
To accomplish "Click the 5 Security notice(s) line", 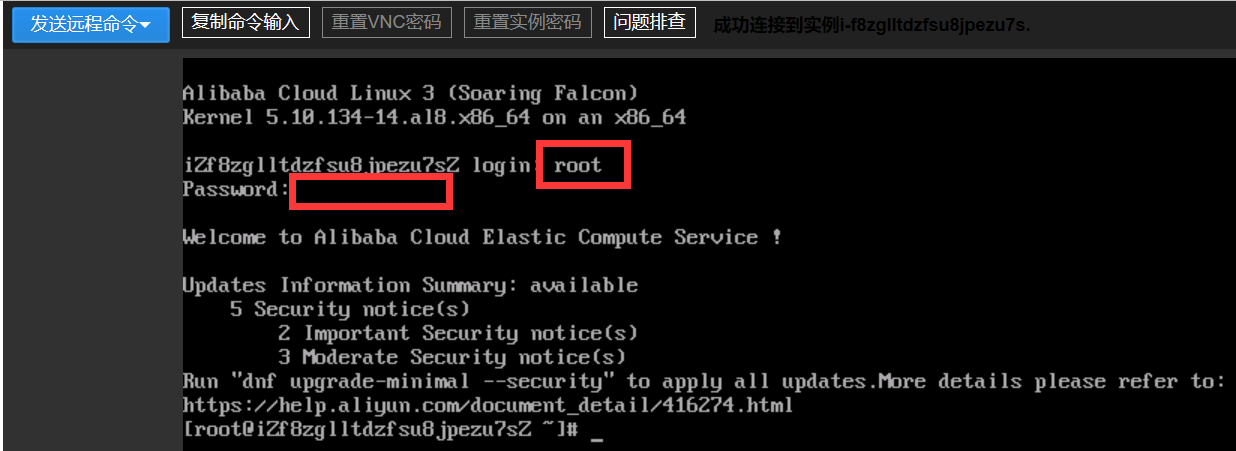I will point(349,310).
